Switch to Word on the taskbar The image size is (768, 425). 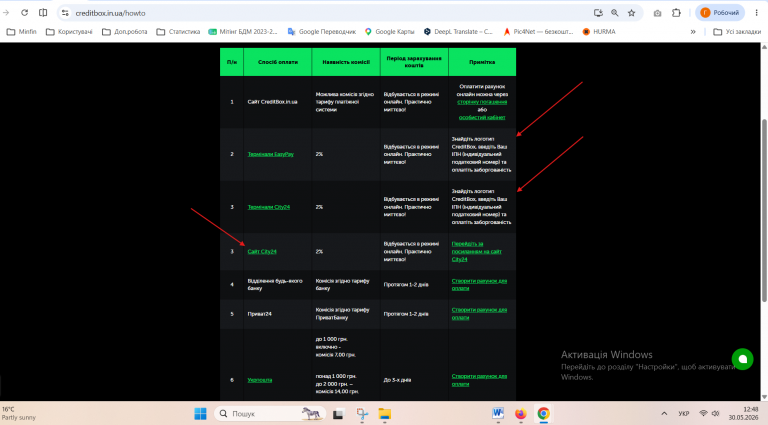(498, 414)
